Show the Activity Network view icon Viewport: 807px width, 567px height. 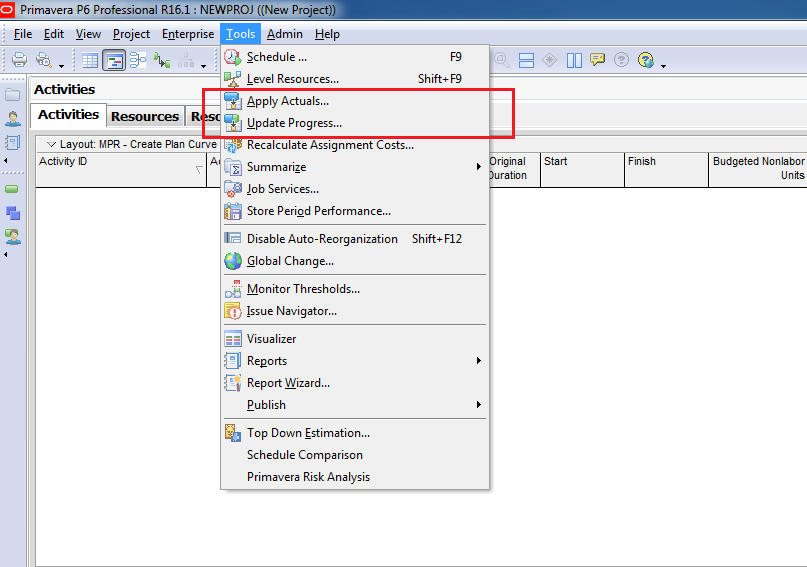[137, 60]
